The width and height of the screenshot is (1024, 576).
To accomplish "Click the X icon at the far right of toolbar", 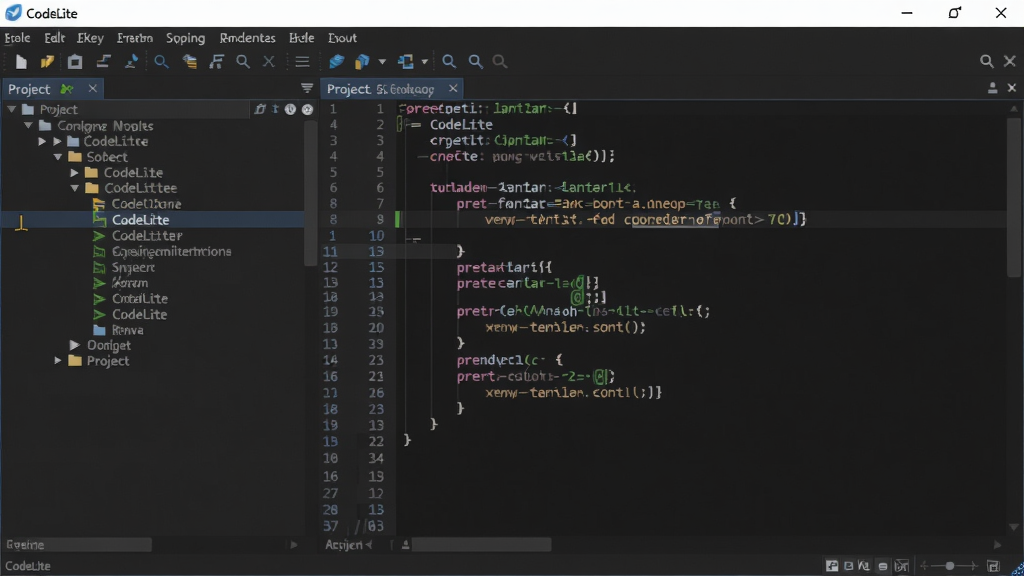I will 1010,61.
